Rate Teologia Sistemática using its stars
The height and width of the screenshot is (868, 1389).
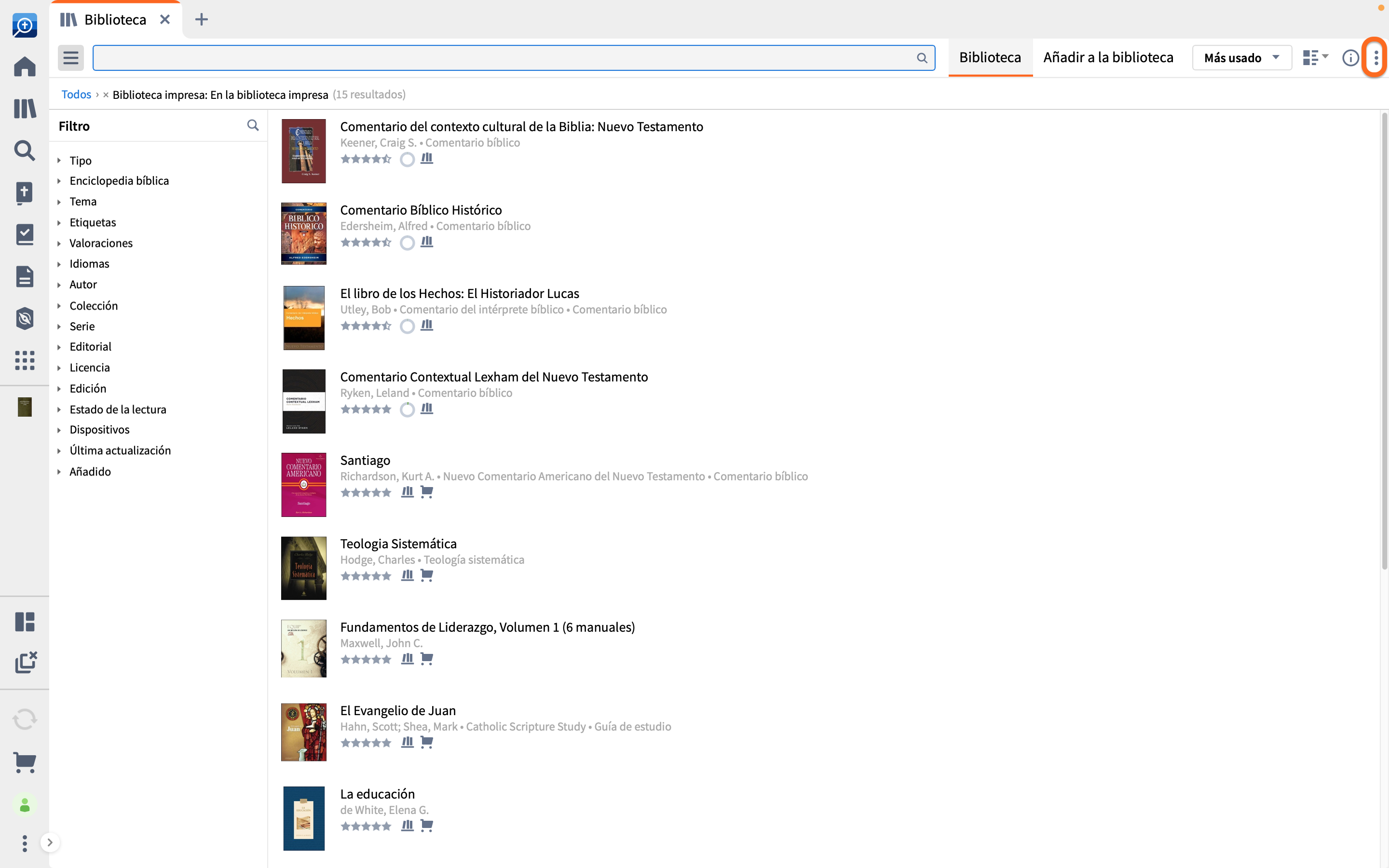tap(366, 576)
